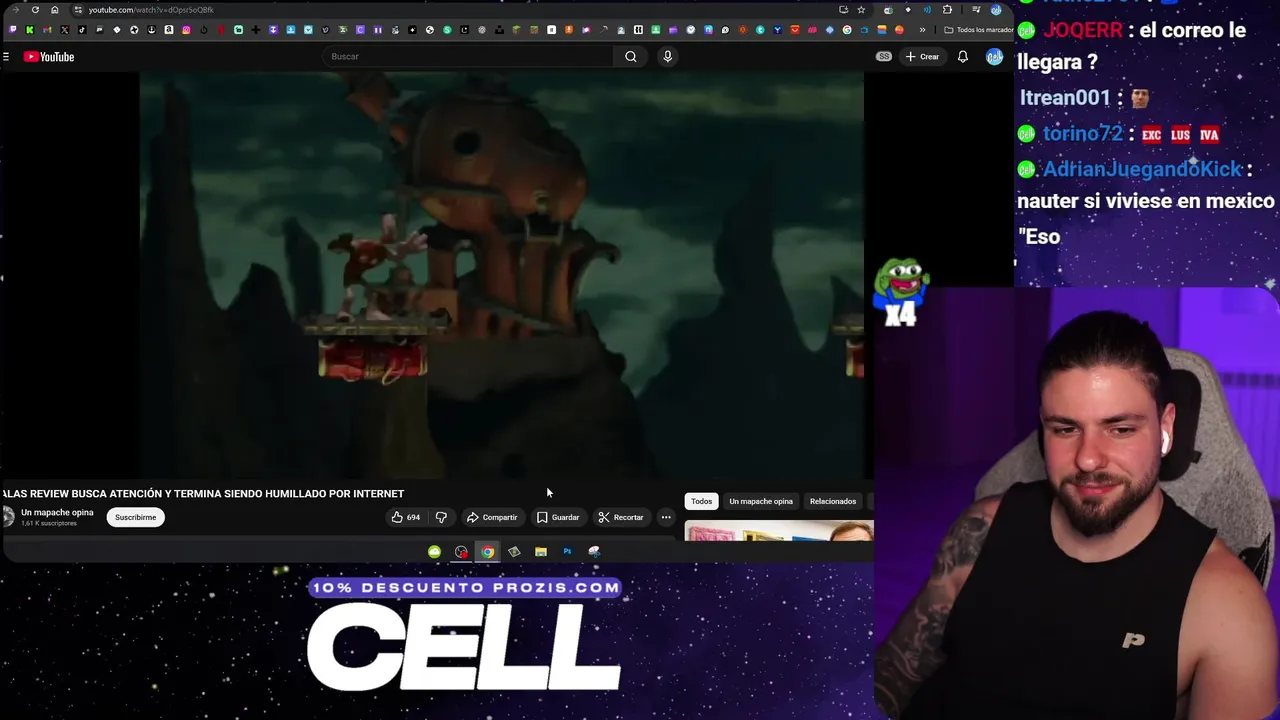Select the Todos filter chip
The image size is (1280, 720).
(701, 501)
